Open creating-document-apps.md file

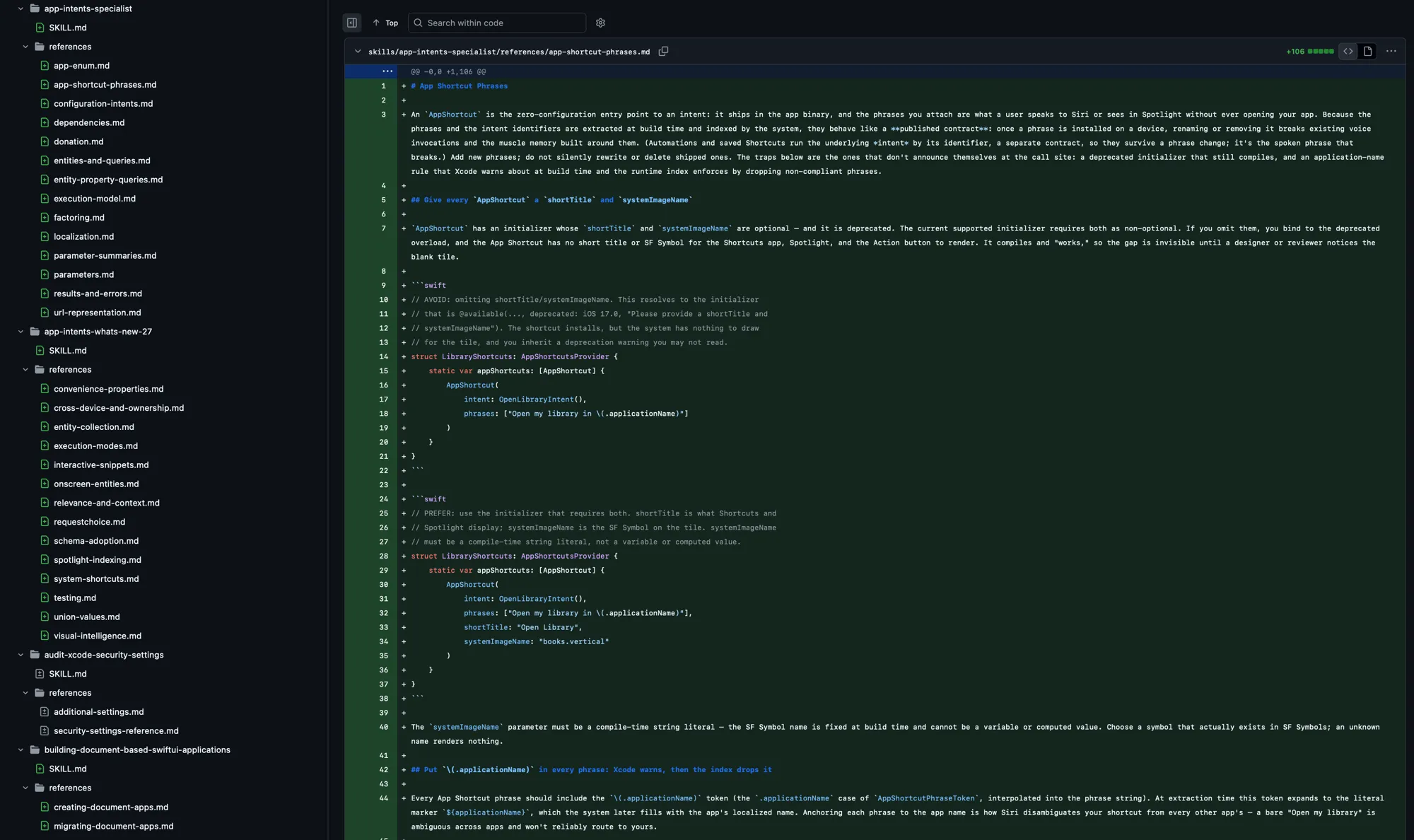point(110,807)
